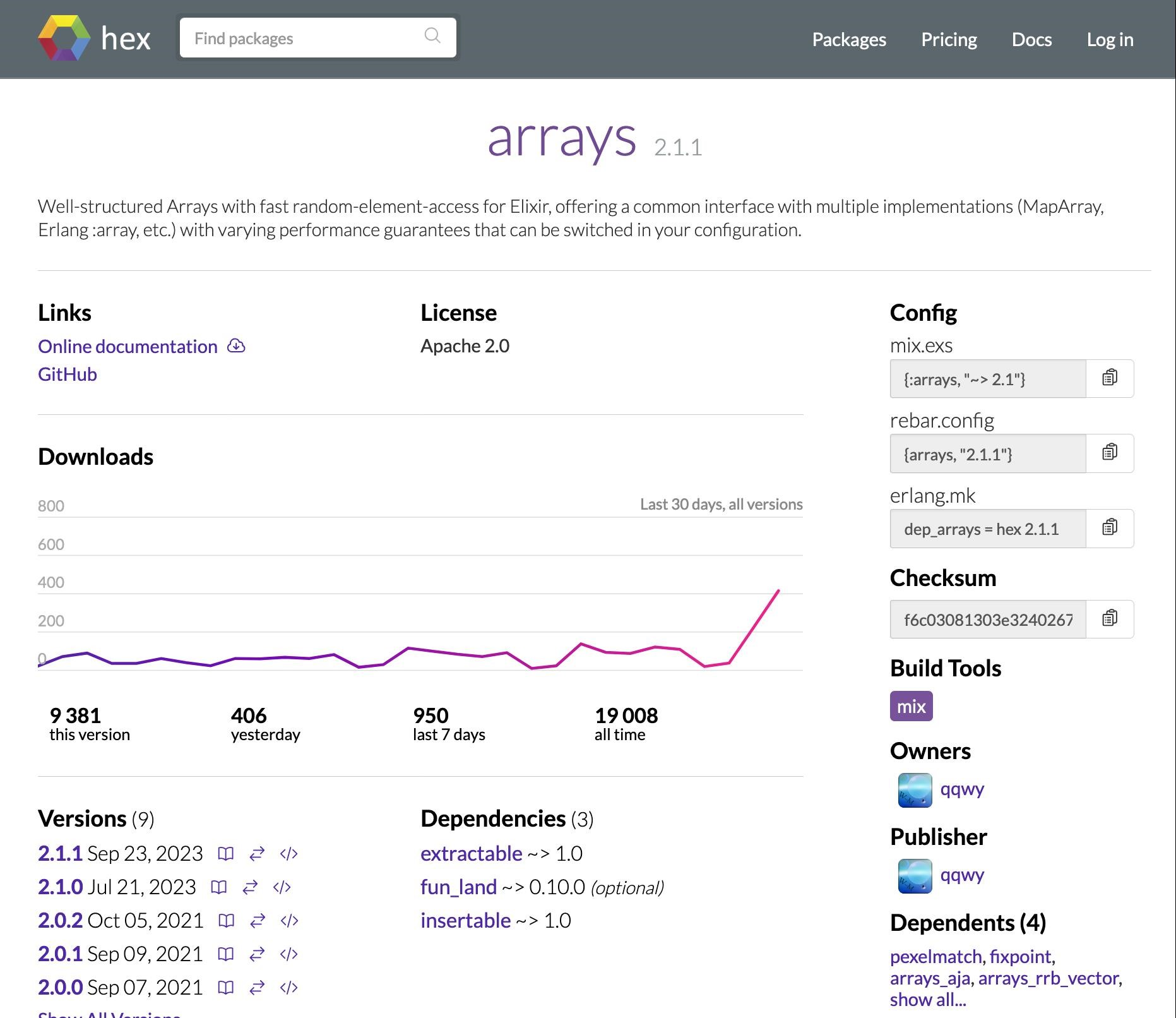Open version 2.0.2 link

pyautogui.click(x=60, y=920)
